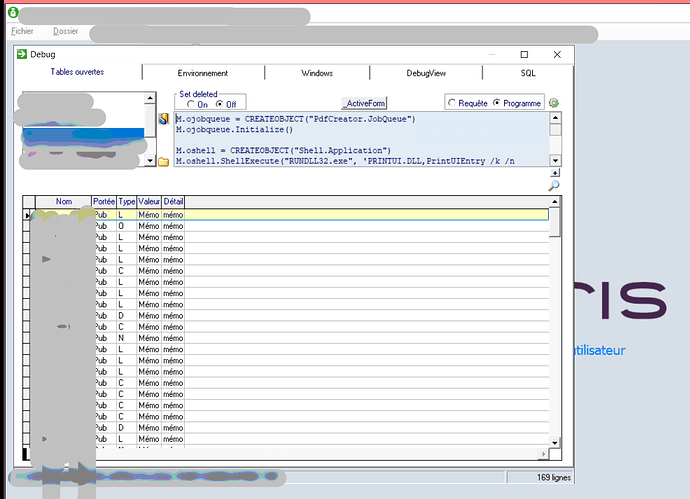Select Set deleted On radio button

pyautogui.click(x=191, y=104)
